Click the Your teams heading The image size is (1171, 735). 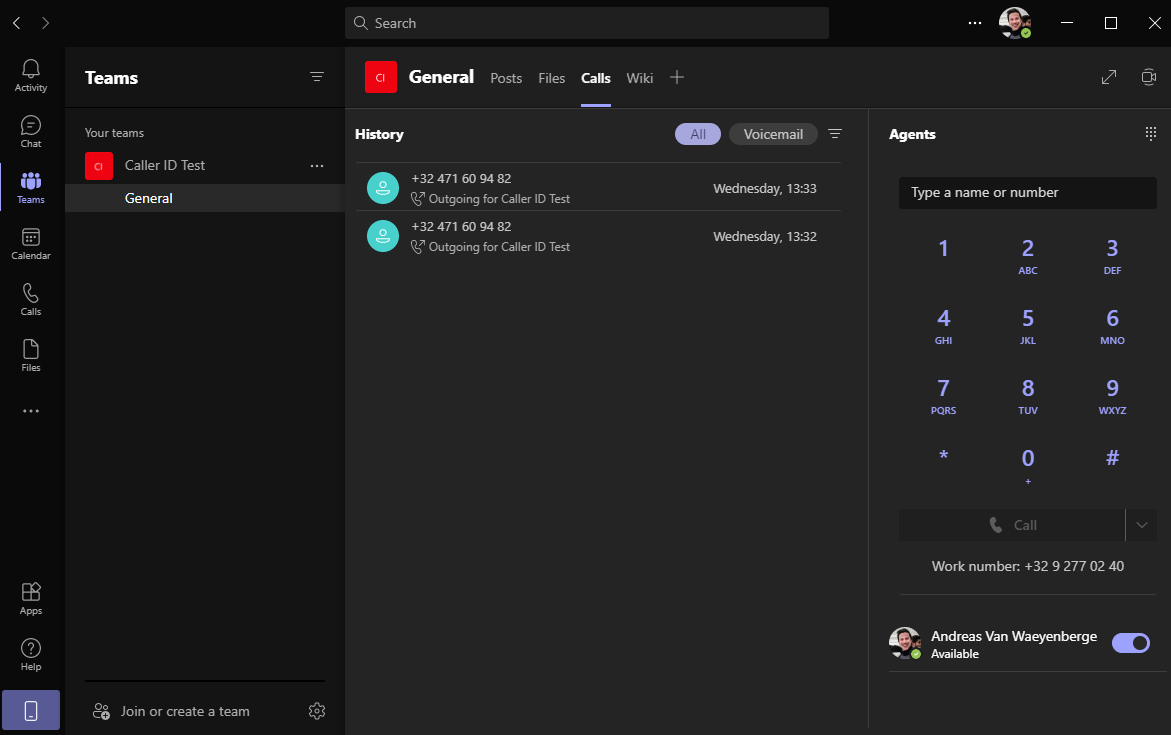click(x=114, y=133)
